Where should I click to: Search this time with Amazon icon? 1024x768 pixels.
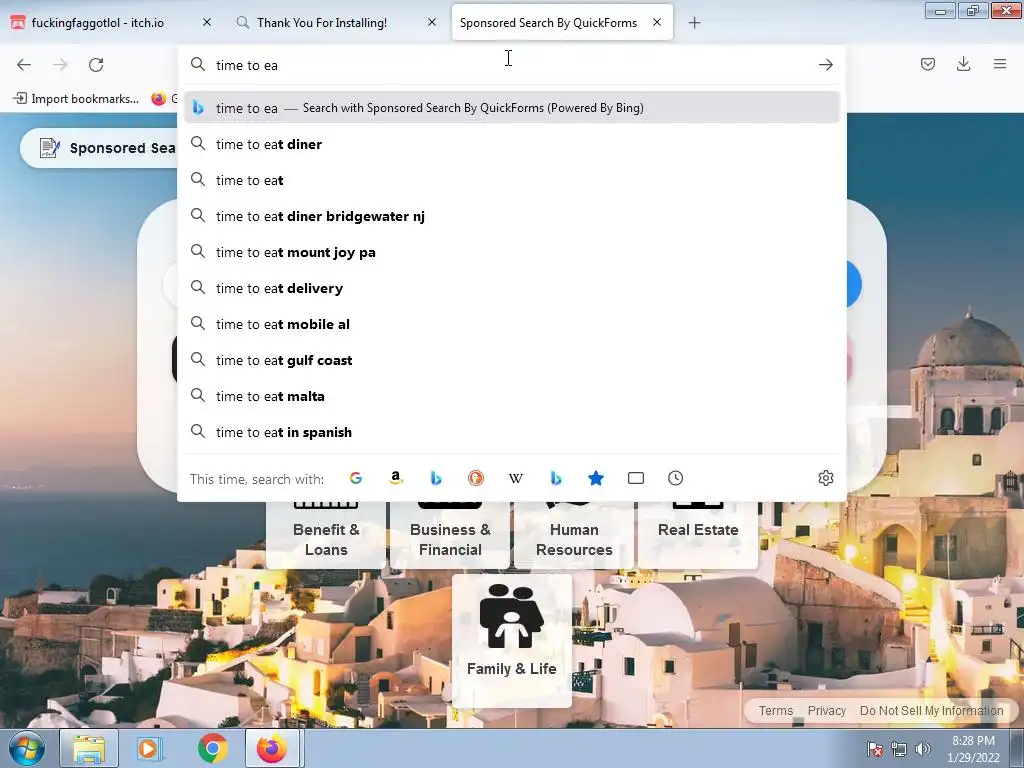pyautogui.click(x=395, y=478)
